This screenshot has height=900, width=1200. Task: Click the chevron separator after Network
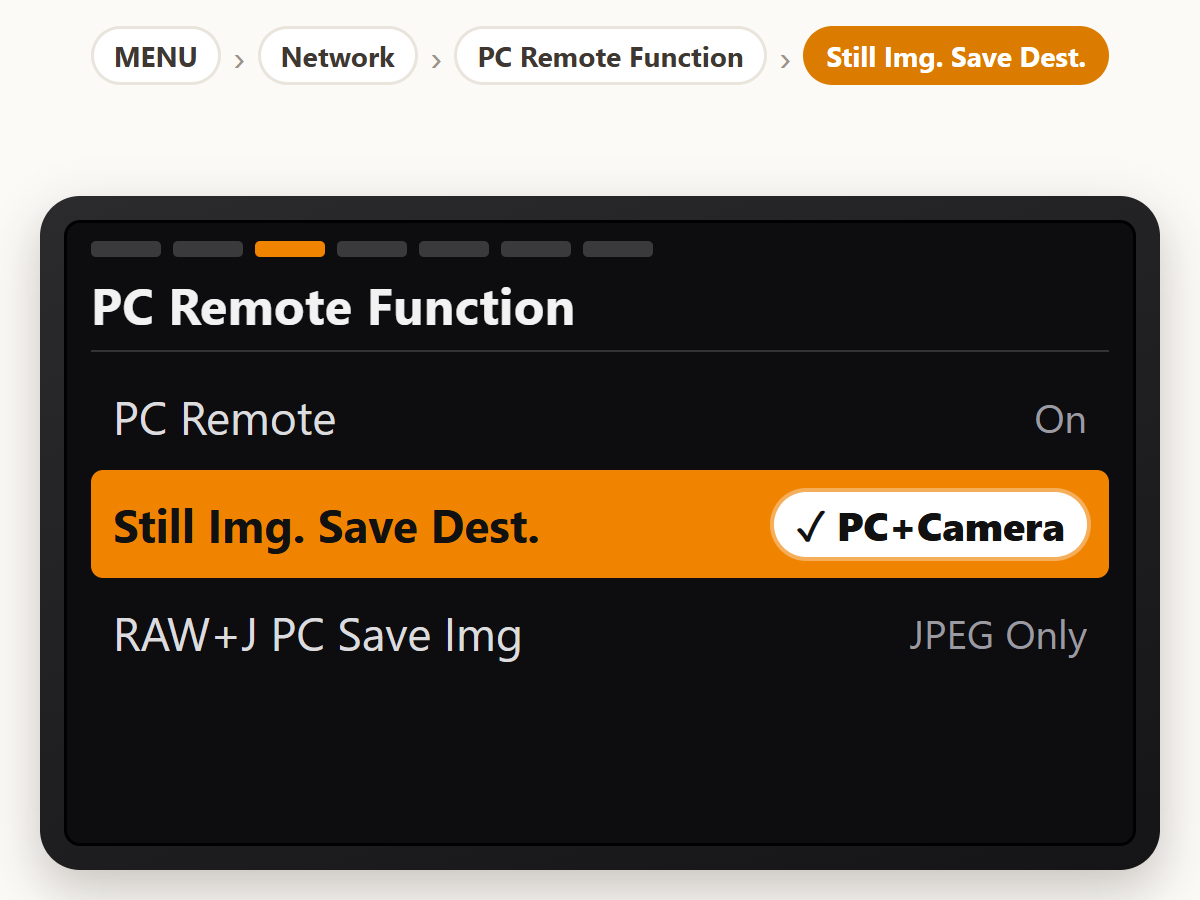click(436, 60)
